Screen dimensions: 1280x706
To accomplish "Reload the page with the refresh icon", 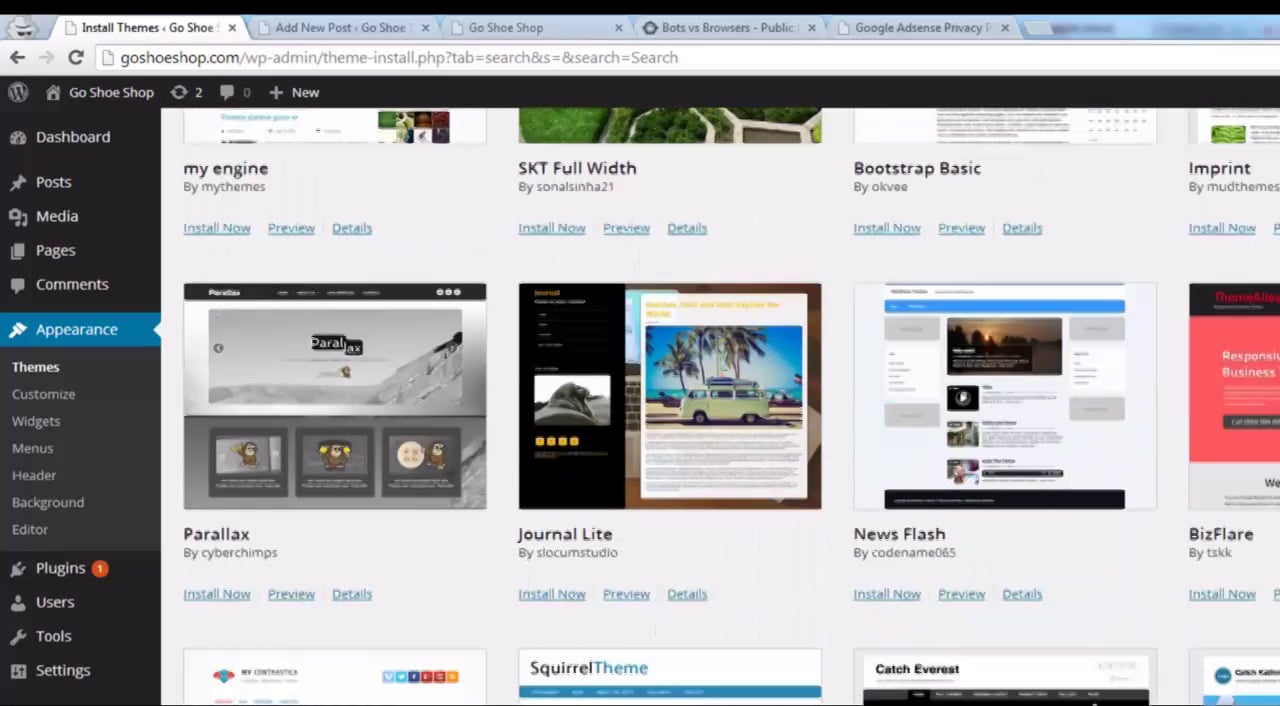I will click(x=75, y=57).
